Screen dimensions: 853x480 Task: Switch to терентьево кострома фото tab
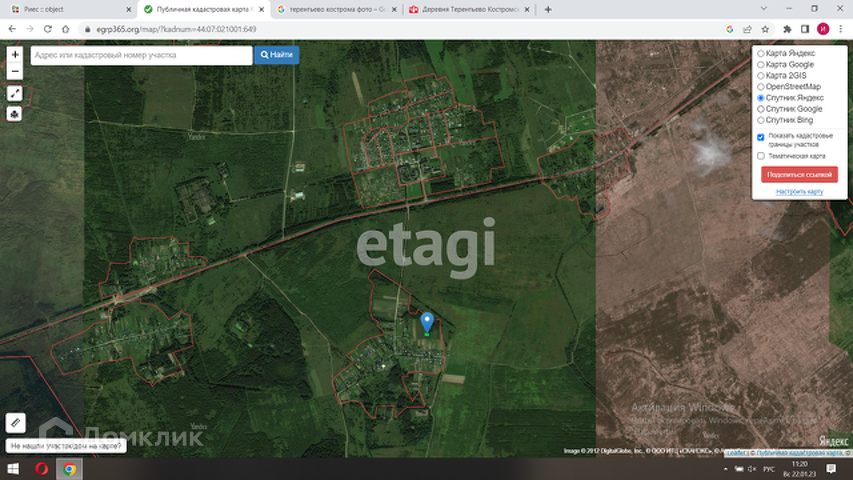pyautogui.click(x=337, y=9)
